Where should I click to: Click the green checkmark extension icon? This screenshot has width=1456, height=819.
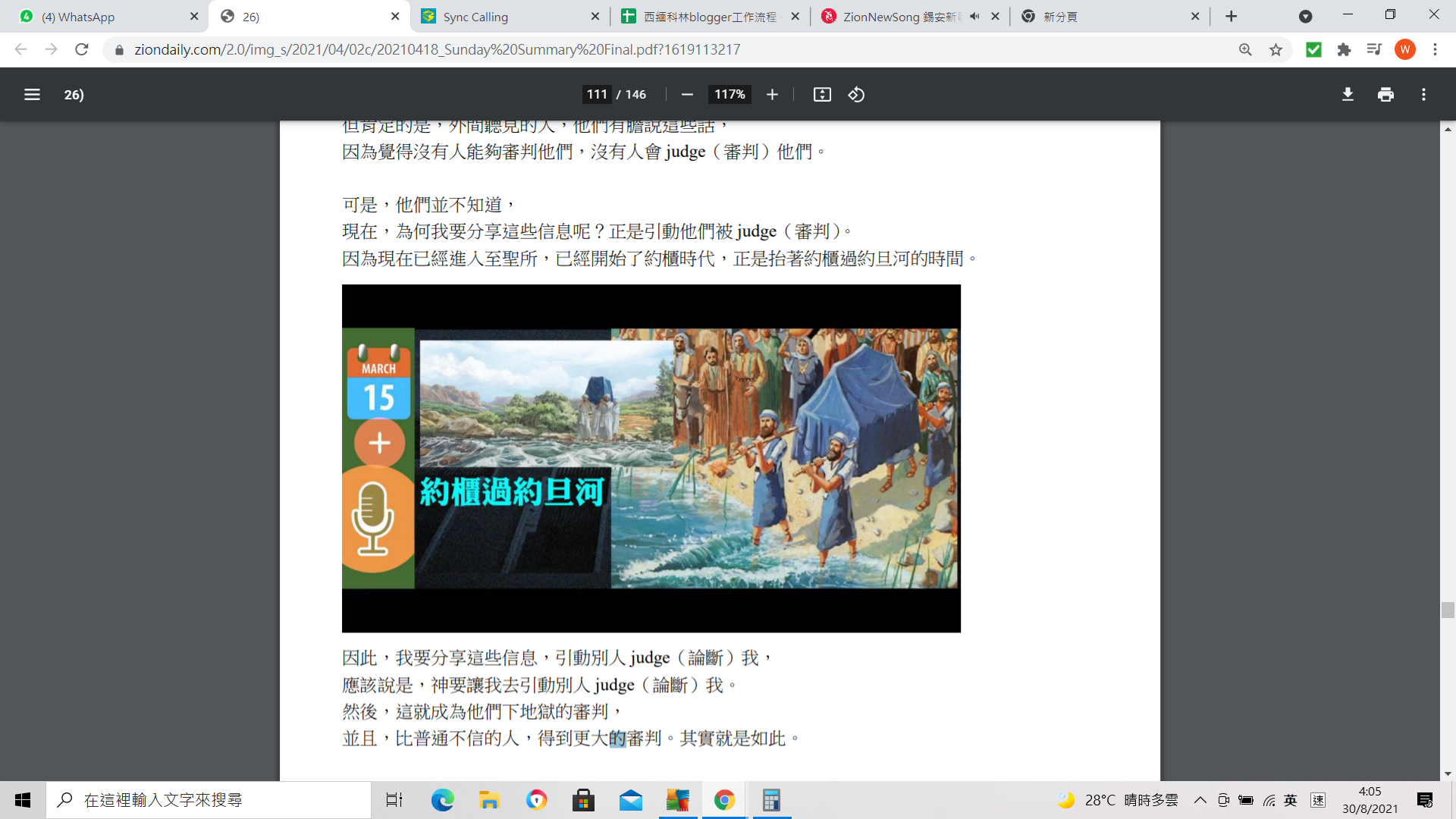click(x=1313, y=49)
